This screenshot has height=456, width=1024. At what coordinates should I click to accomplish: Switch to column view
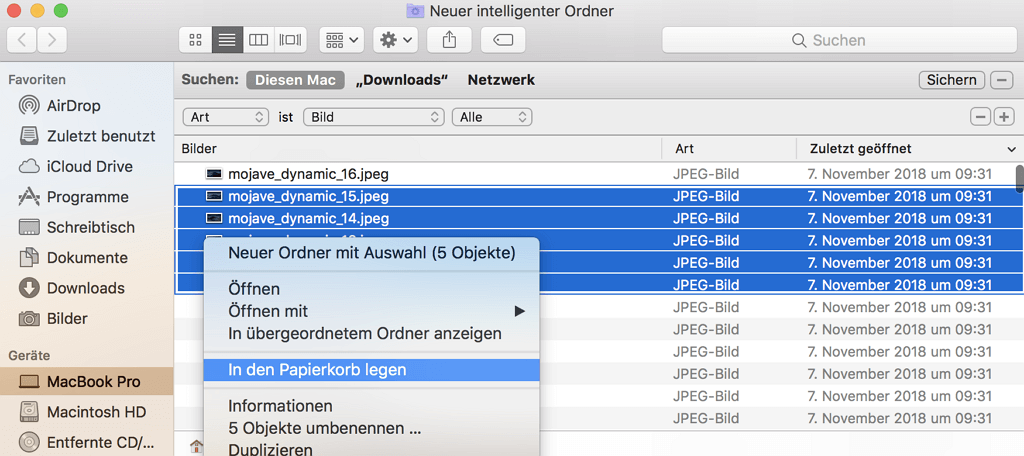point(259,40)
